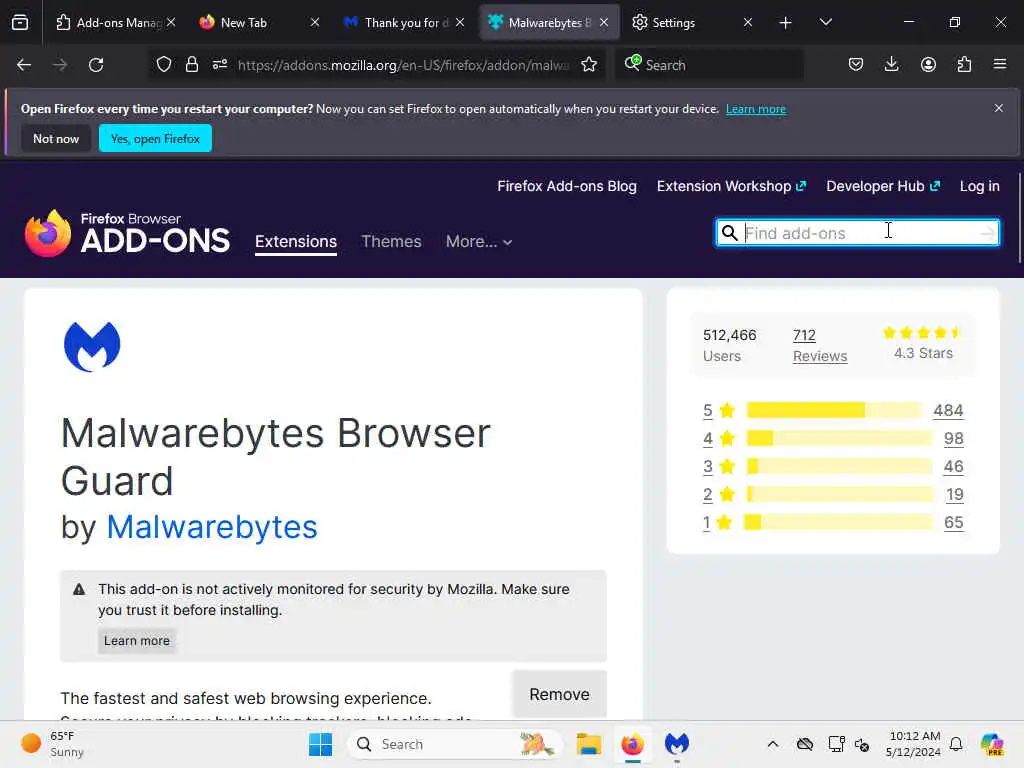The height and width of the screenshot is (768, 1024).
Task: Open Pocket save icon in toolbar
Action: tap(856, 64)
